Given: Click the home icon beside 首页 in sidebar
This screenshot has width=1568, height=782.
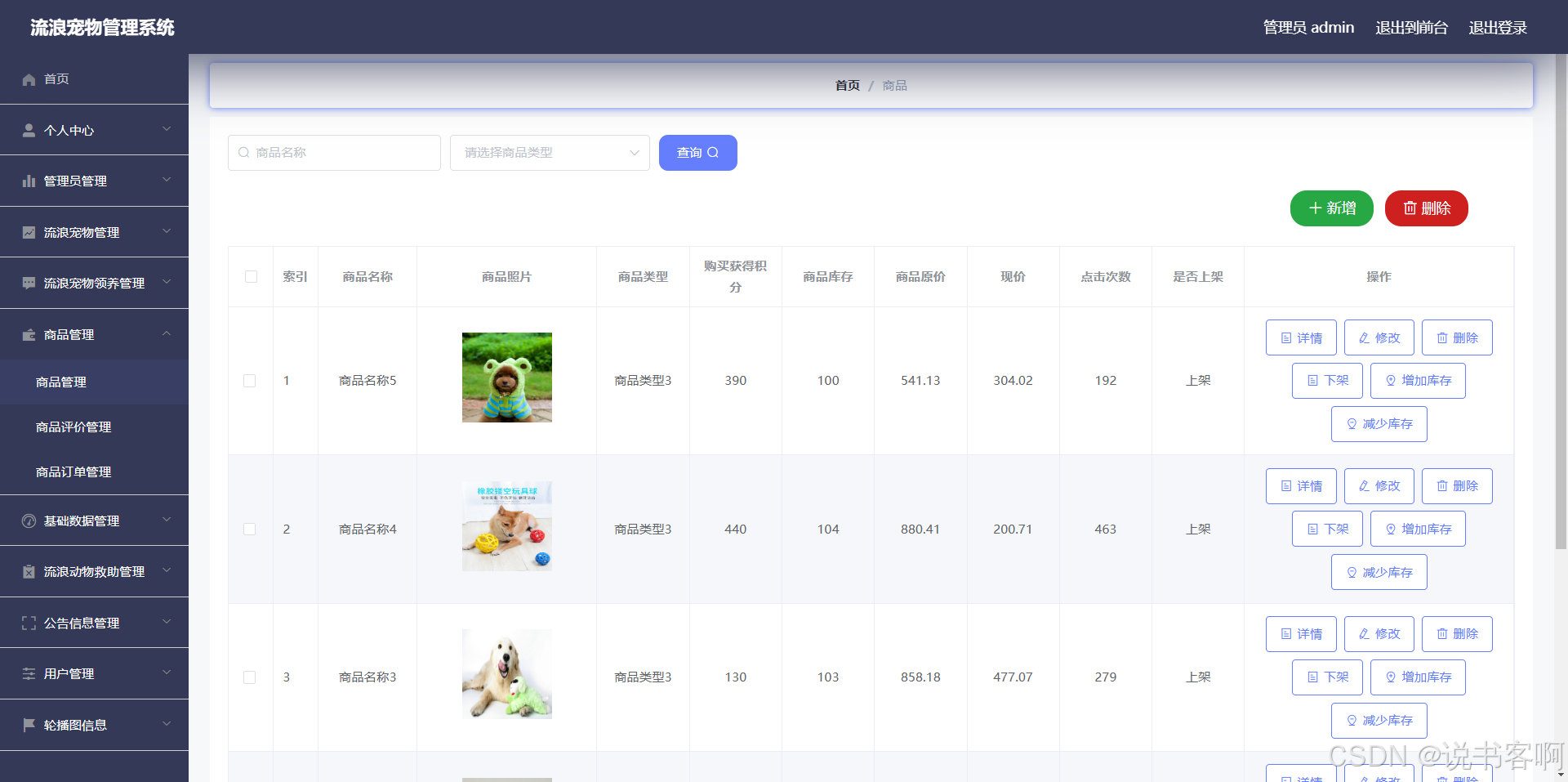Looking at the screenshot, I should tap(29, 79).
